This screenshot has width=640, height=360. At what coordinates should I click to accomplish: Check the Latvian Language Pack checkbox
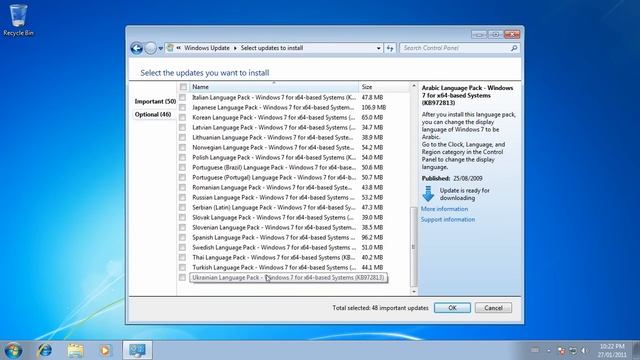[182, 127]
